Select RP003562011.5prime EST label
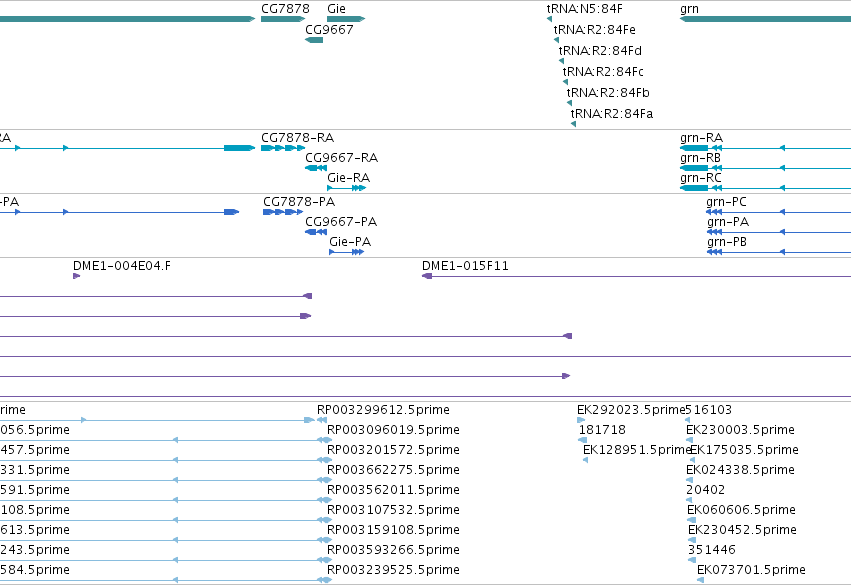This screenshot has height=585, width=851. [393, 490]
